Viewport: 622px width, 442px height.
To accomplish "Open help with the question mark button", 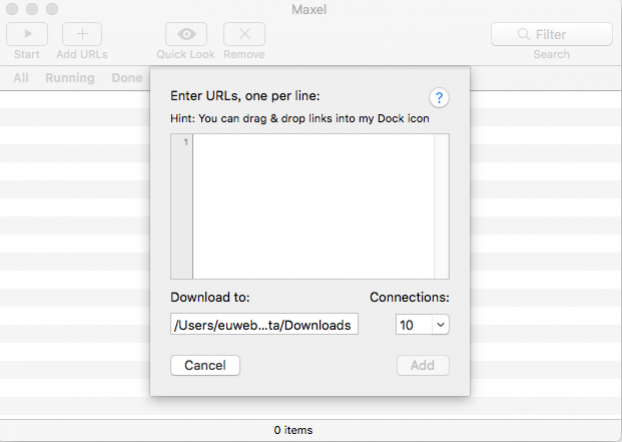I will click(439, 98).
